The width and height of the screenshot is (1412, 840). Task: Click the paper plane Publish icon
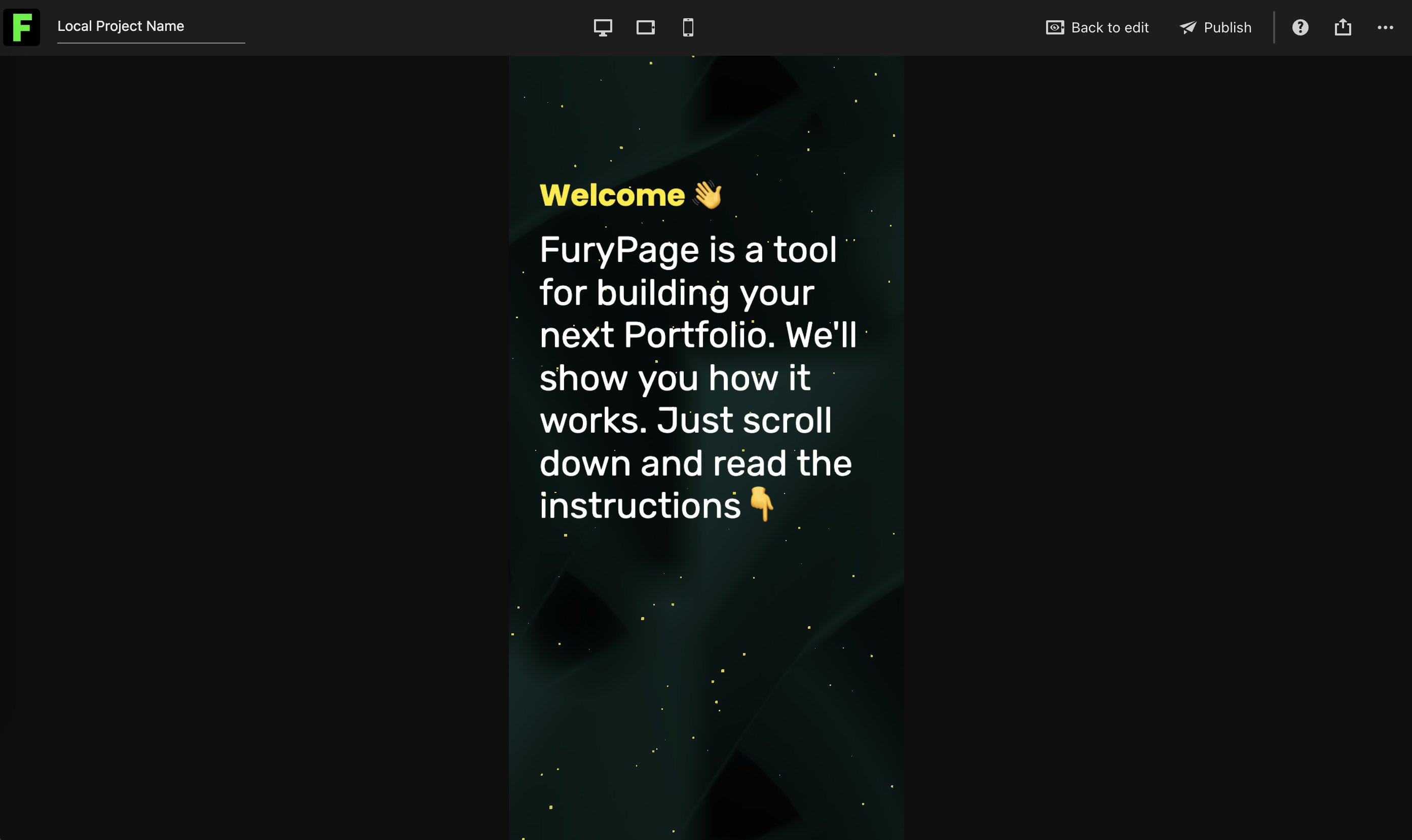(1188, 27)
